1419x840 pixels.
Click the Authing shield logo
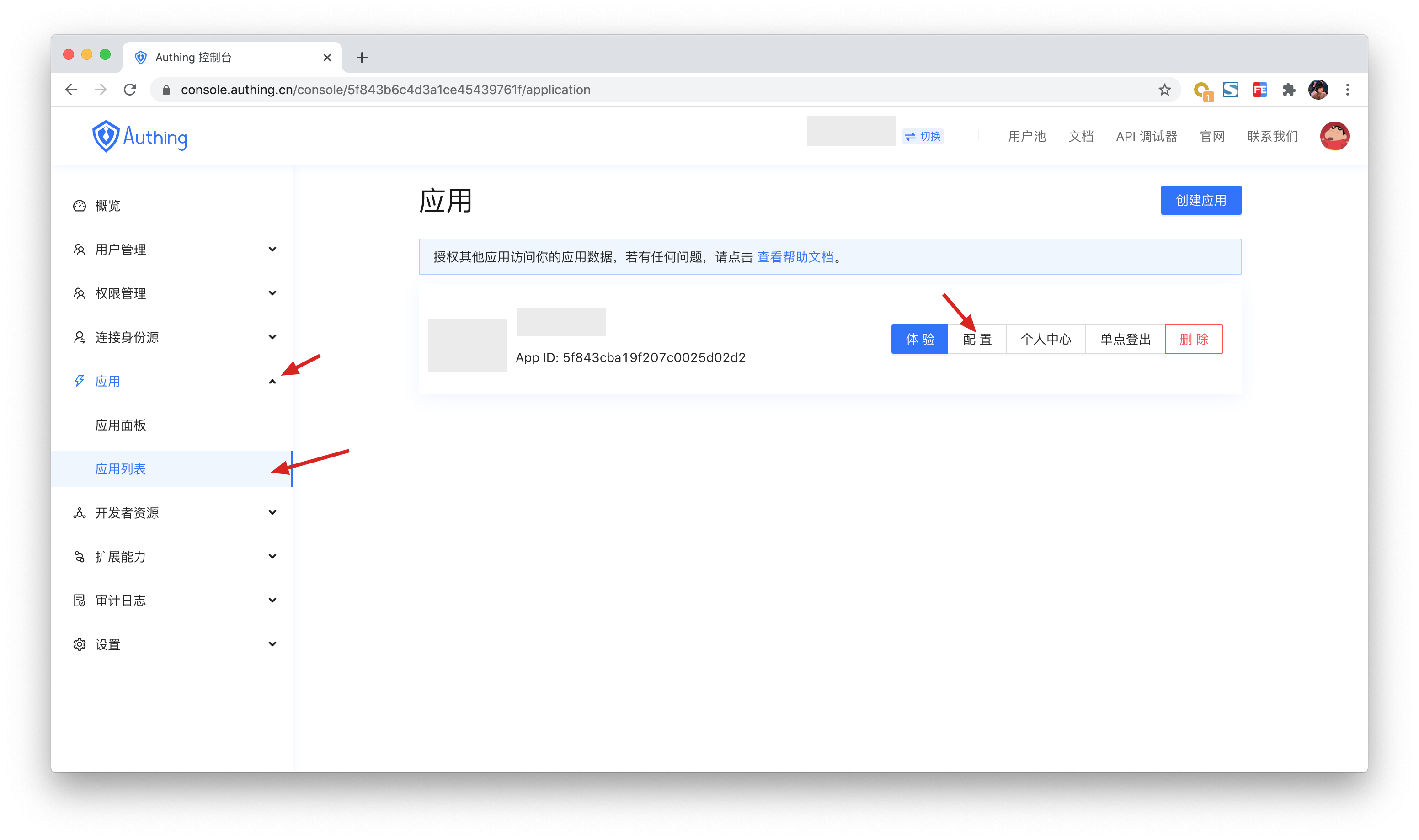tap(105, 136)
